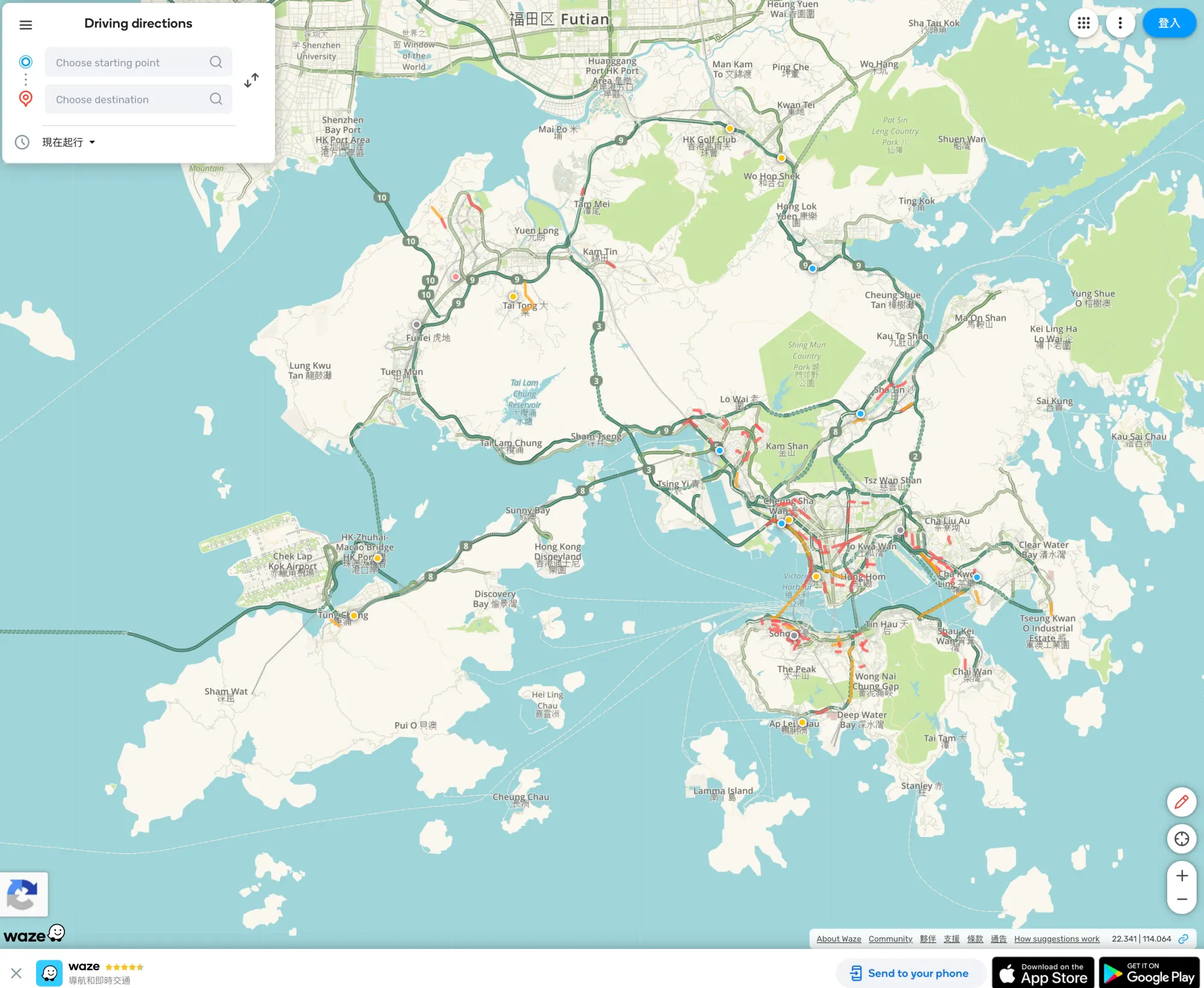Click the The Peak map label
The height and width of the screenshot is (988, 1204).
pyautogui.click(x=796, y=671)
